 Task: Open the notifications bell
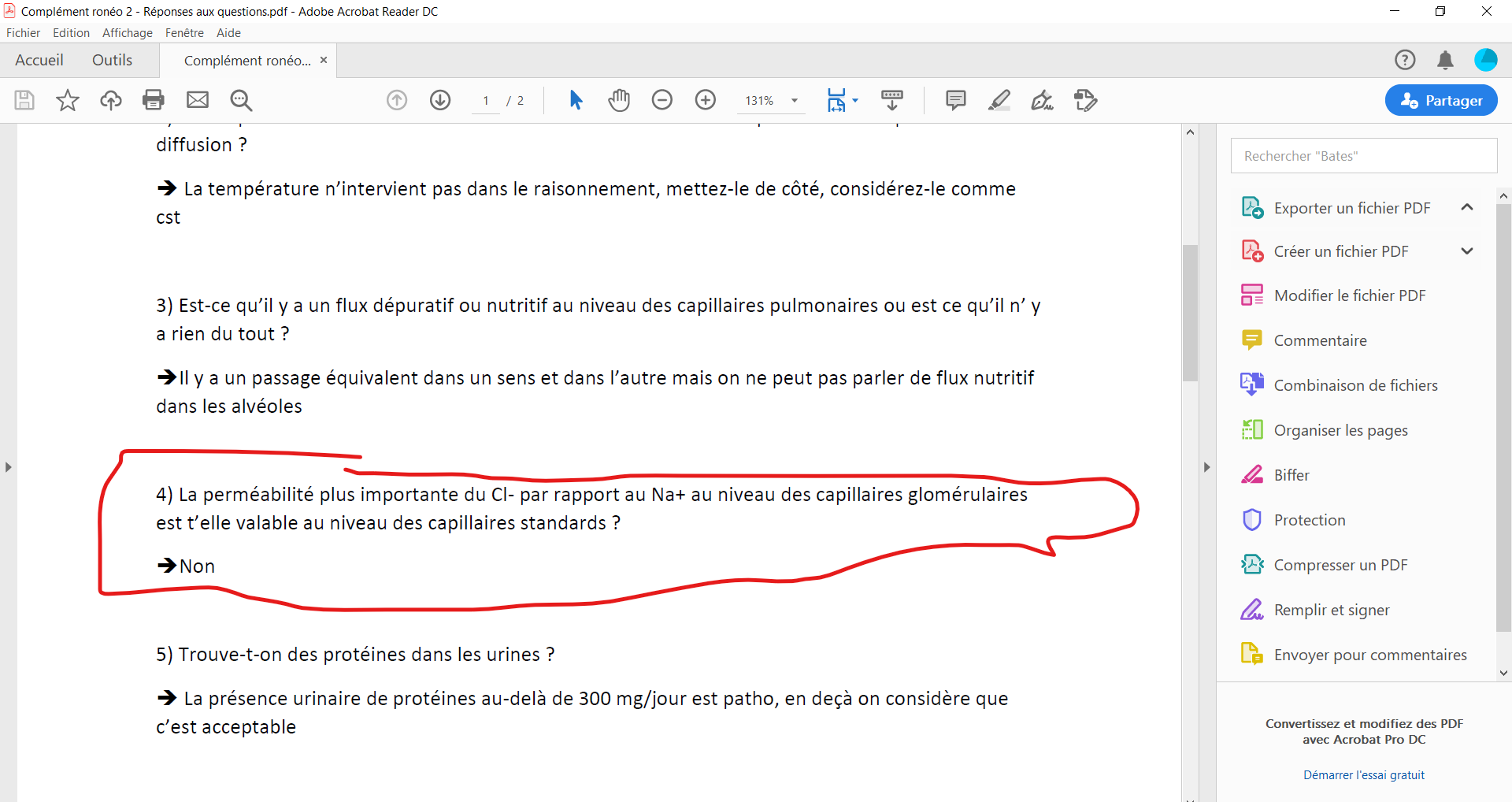tap(1445, 60)
